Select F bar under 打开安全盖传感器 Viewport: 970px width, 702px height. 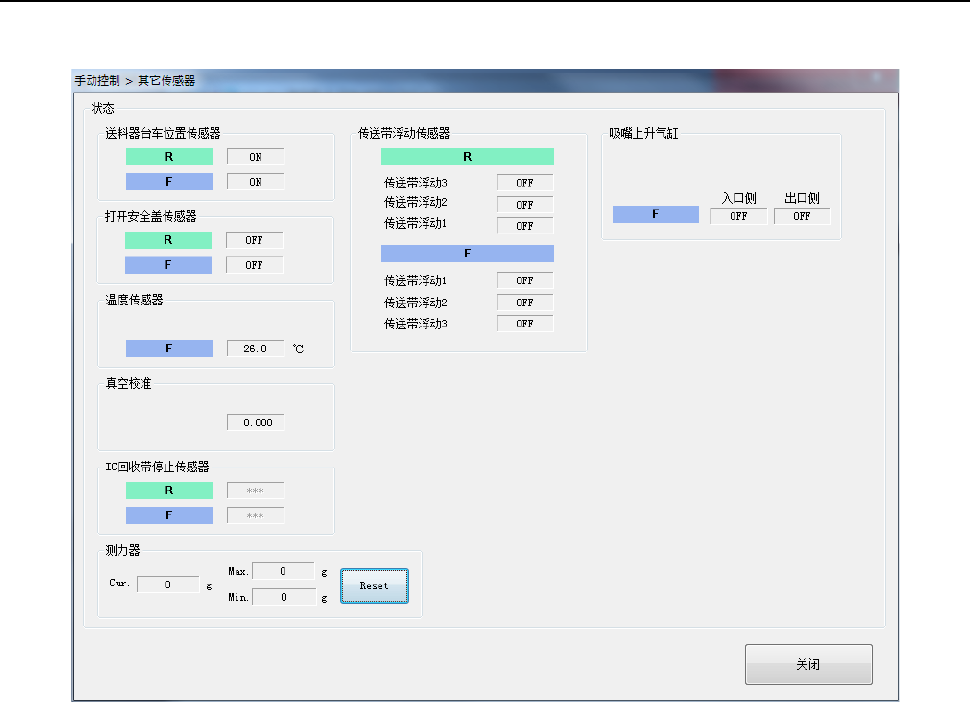point(168,265)
